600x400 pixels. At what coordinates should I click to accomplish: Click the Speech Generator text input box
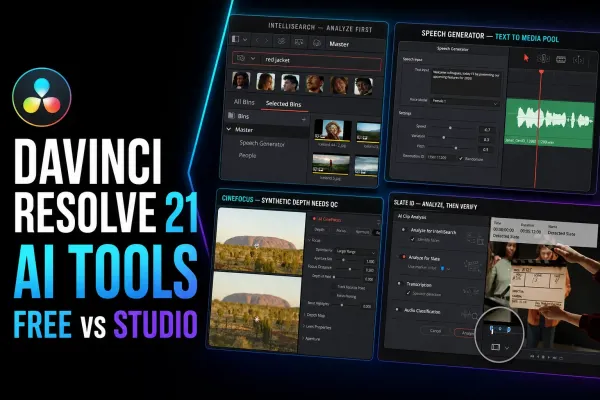[x=466, y=82]
